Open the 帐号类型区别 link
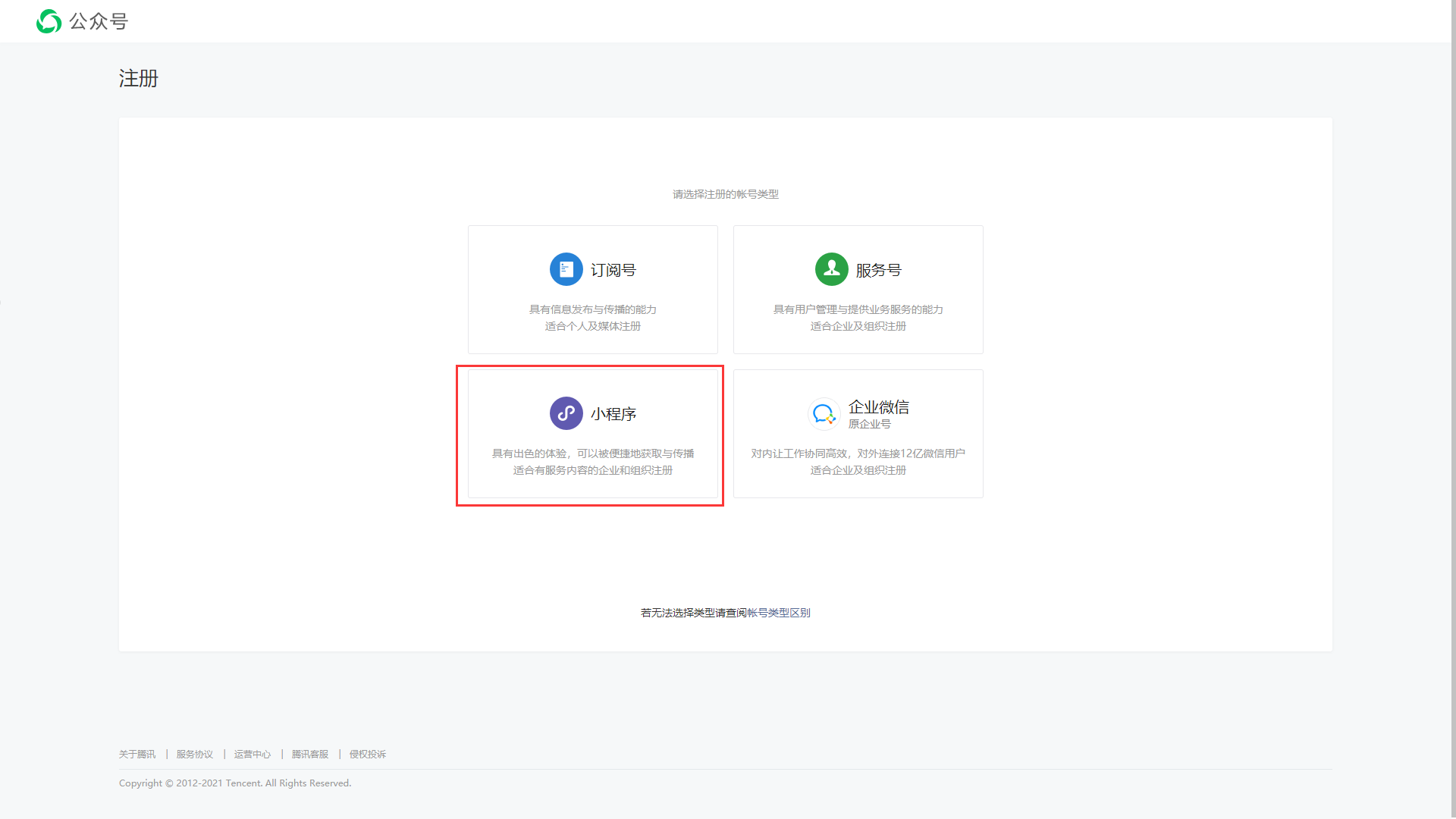Image resolution: width=1456 pixels, height=819 pixels. pos(779,613)
